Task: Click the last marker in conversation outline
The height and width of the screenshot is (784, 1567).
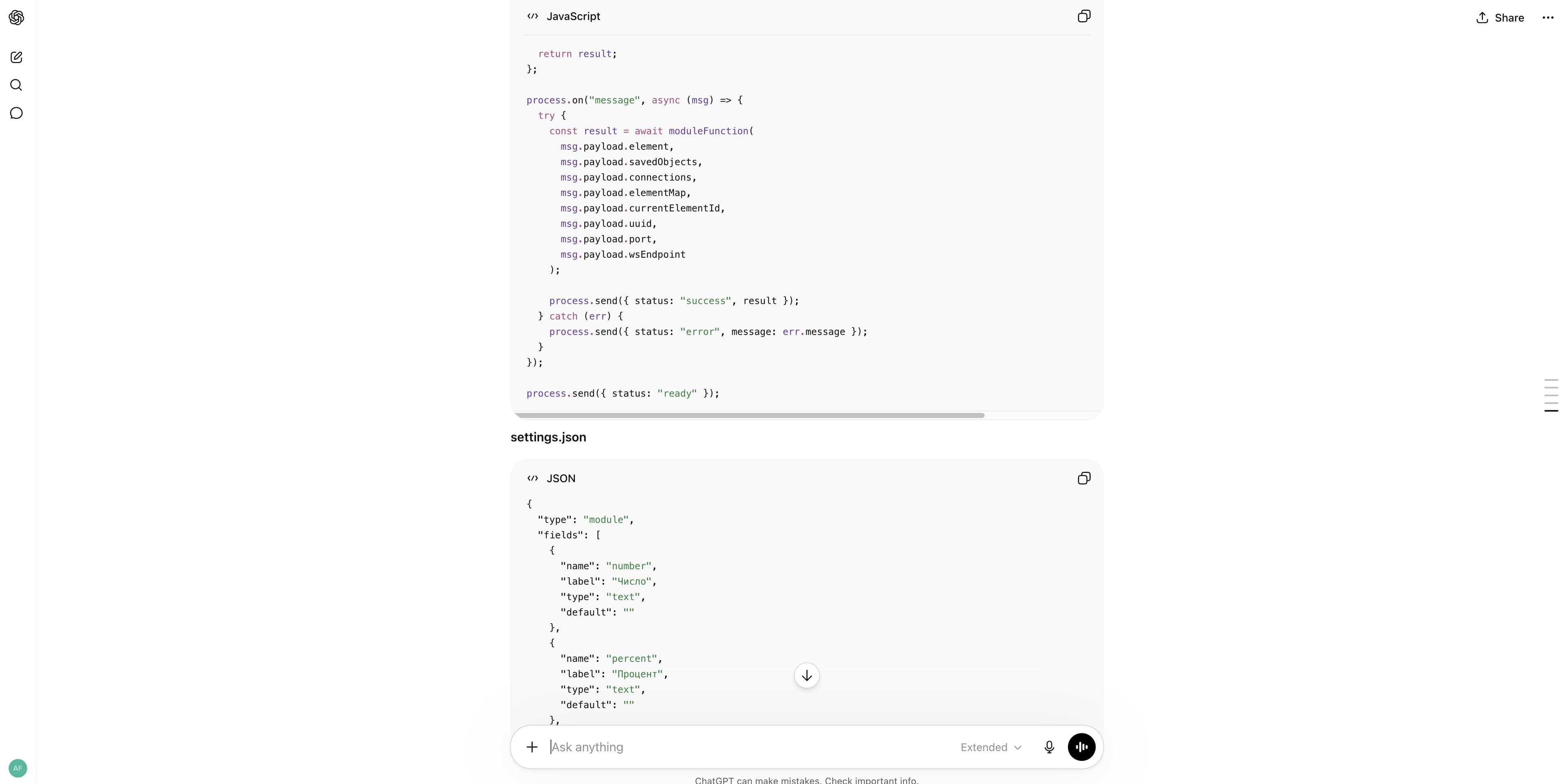Action: pyautogui.click(x=1551, y=411)
